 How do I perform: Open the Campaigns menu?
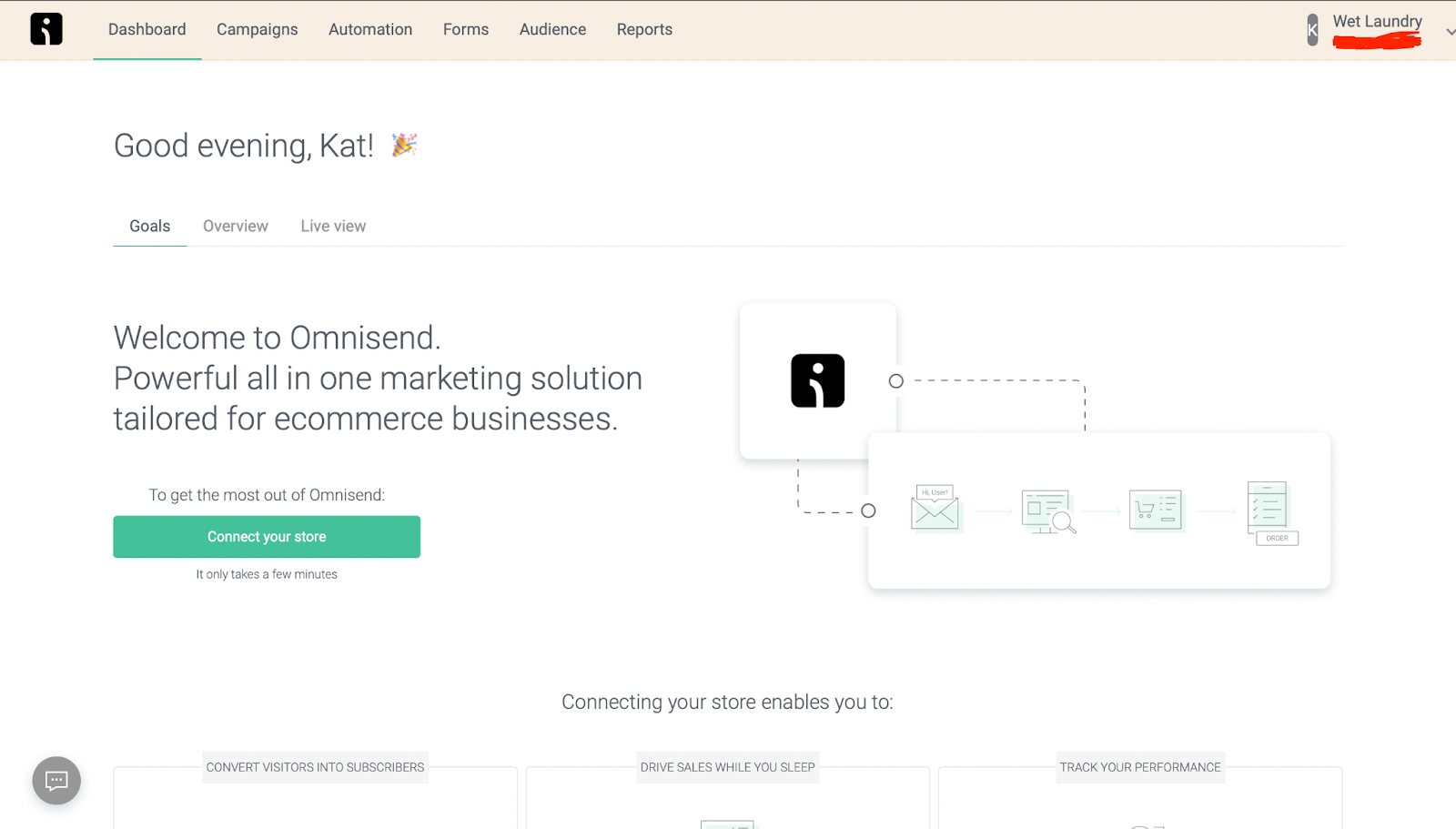[x=257, y=29]
